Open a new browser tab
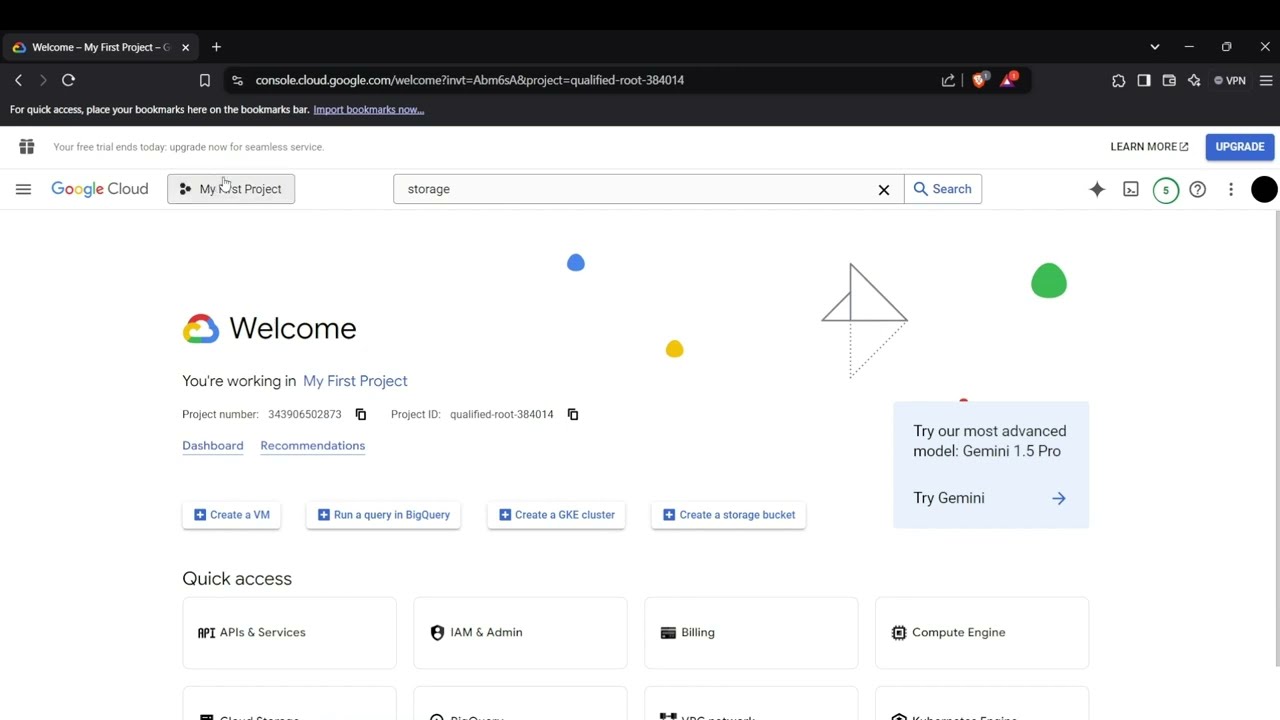1280x720 pixels. click(x=216, y=47)
